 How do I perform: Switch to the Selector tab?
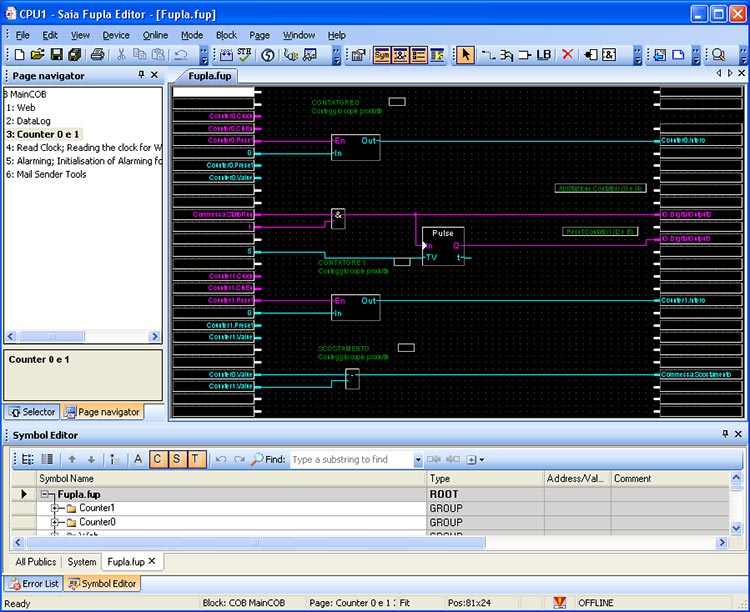tap(32, 412)
